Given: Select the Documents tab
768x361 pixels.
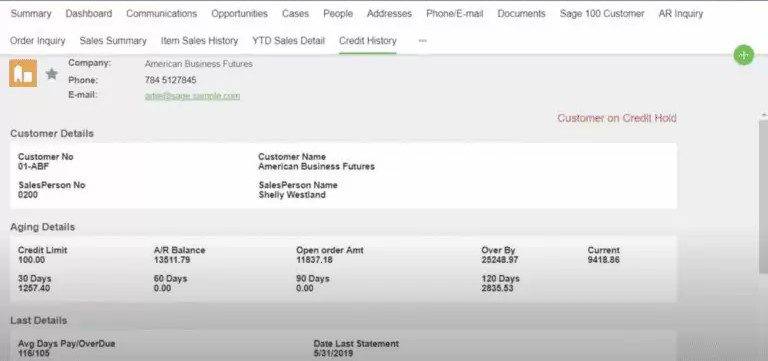Looking at the screenshot, I should pos(521,14).
